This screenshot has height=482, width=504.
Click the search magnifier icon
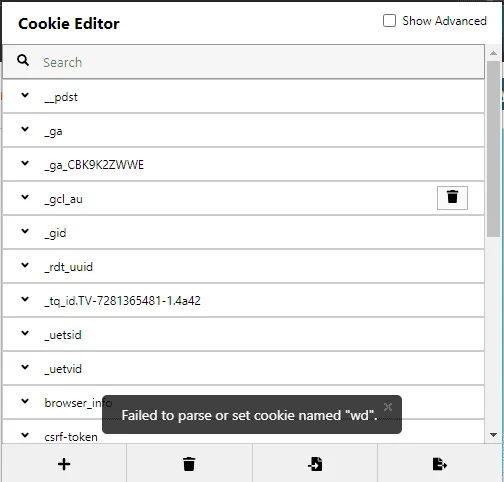pyautogui.click(x=23, y=60)
